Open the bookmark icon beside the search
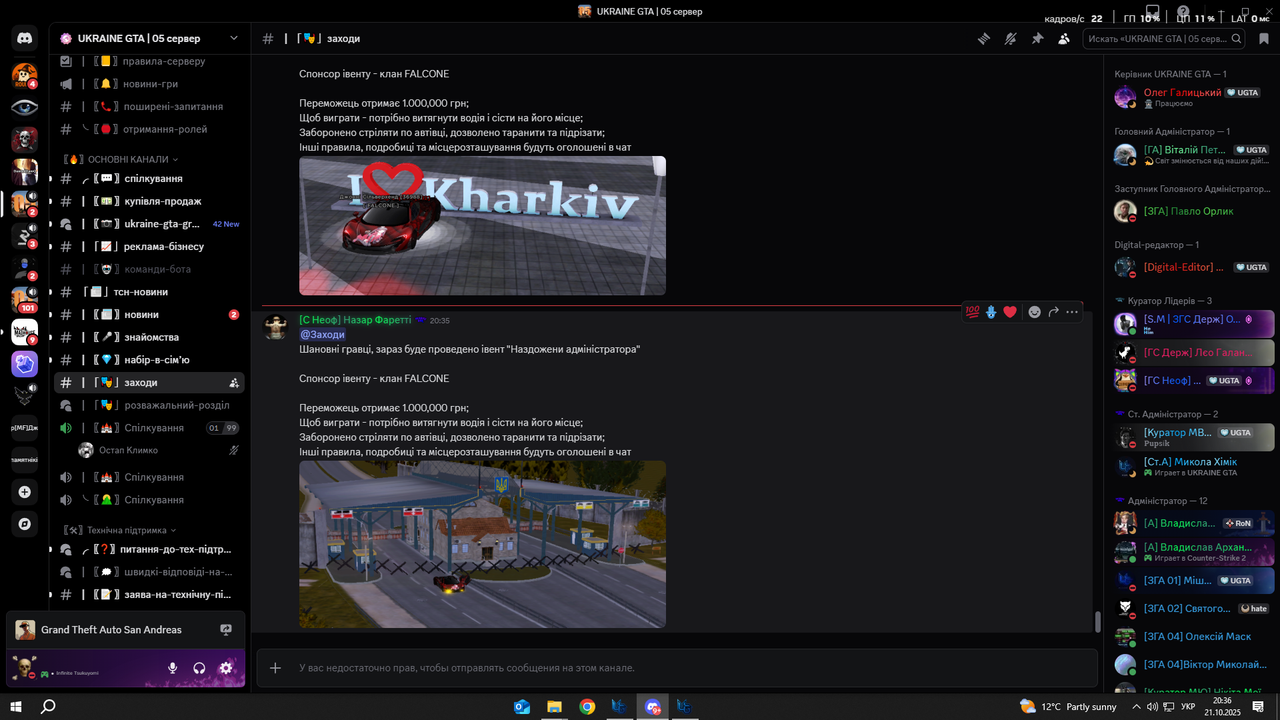This screenshot has width=1280, height=720. [1264, 38]
